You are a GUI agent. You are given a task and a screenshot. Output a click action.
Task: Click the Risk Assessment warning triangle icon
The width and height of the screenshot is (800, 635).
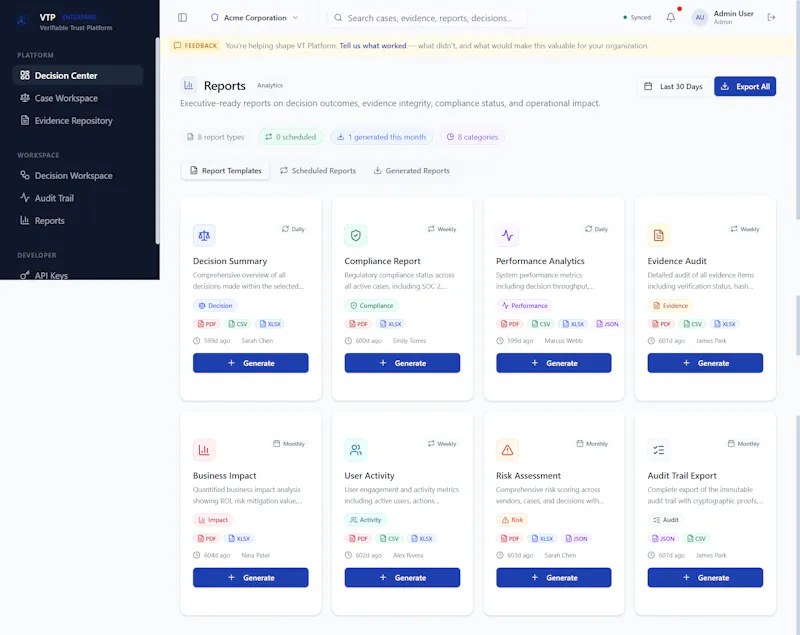pyautogui.click(x=507, y=450)
